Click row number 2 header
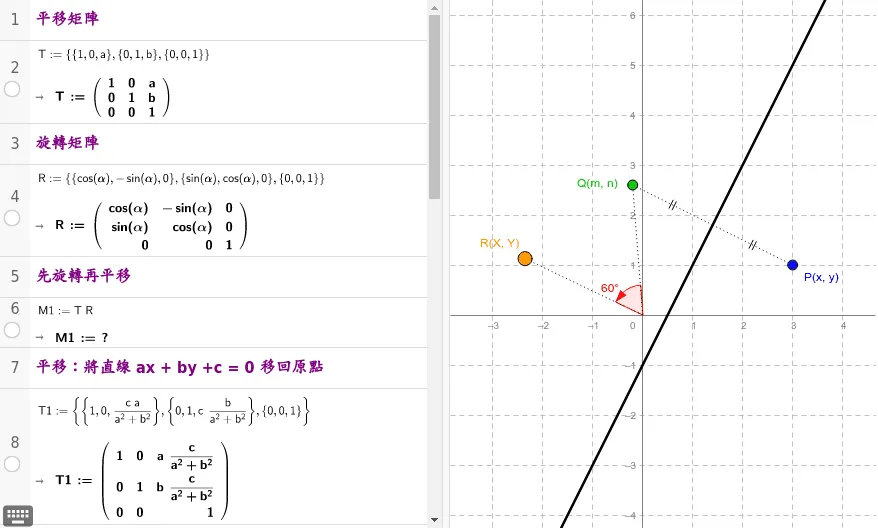Screen dimensions: 878x530 15,67
